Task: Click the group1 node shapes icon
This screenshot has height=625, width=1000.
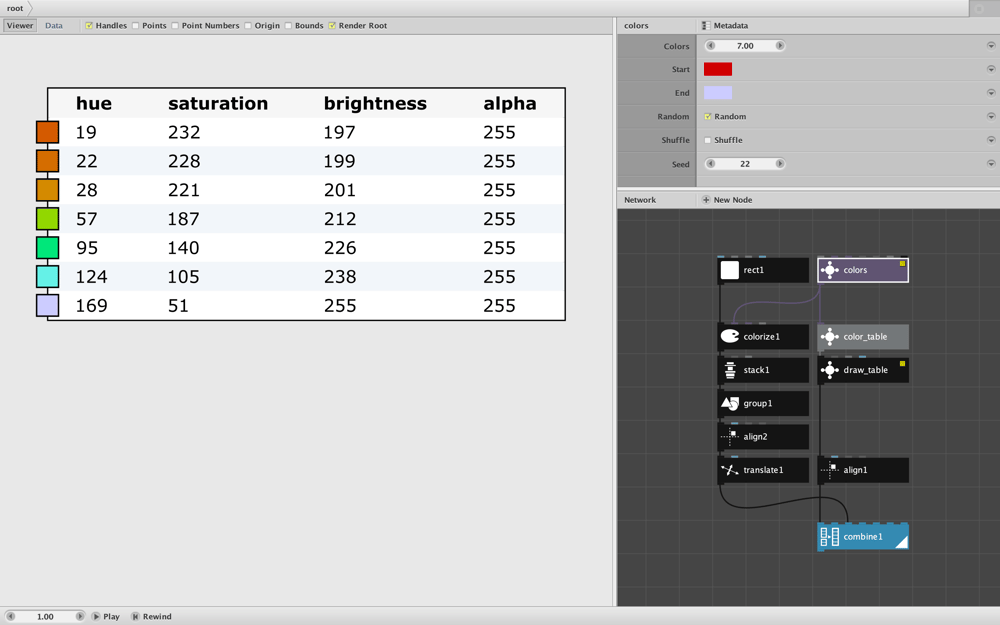Action: click(x=730, y=403)
